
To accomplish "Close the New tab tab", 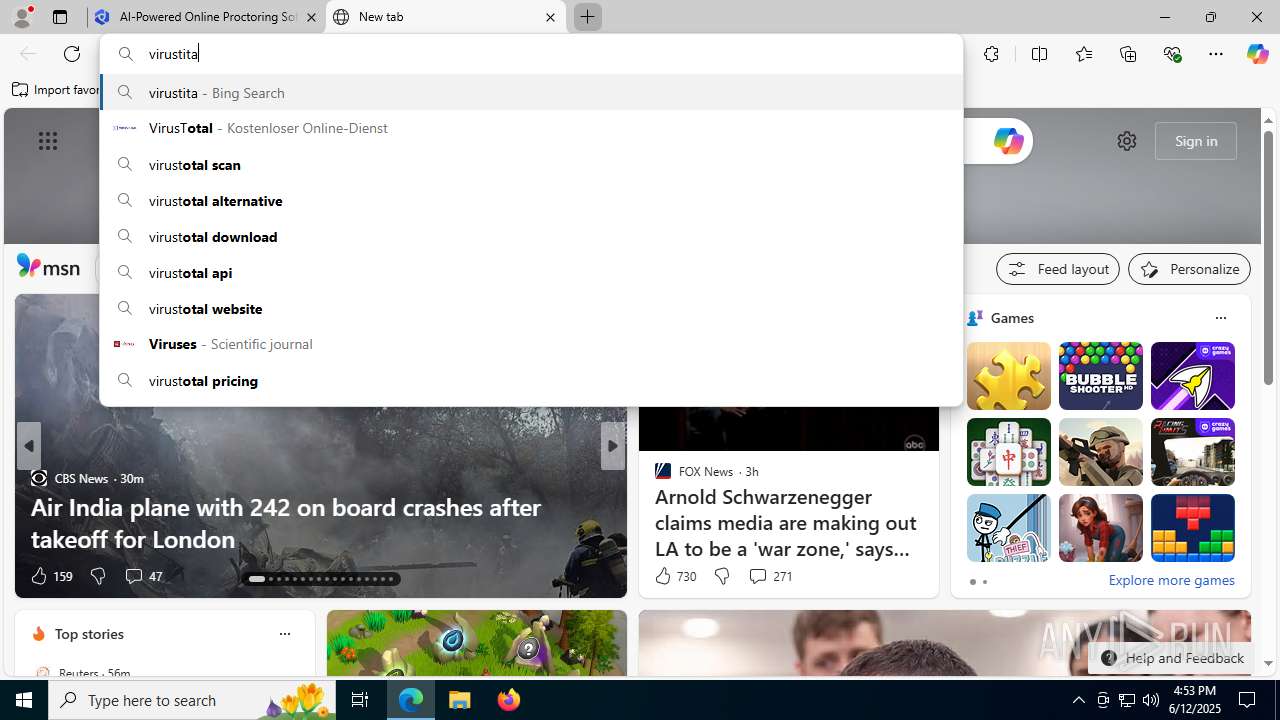I will tap(550, 17).
